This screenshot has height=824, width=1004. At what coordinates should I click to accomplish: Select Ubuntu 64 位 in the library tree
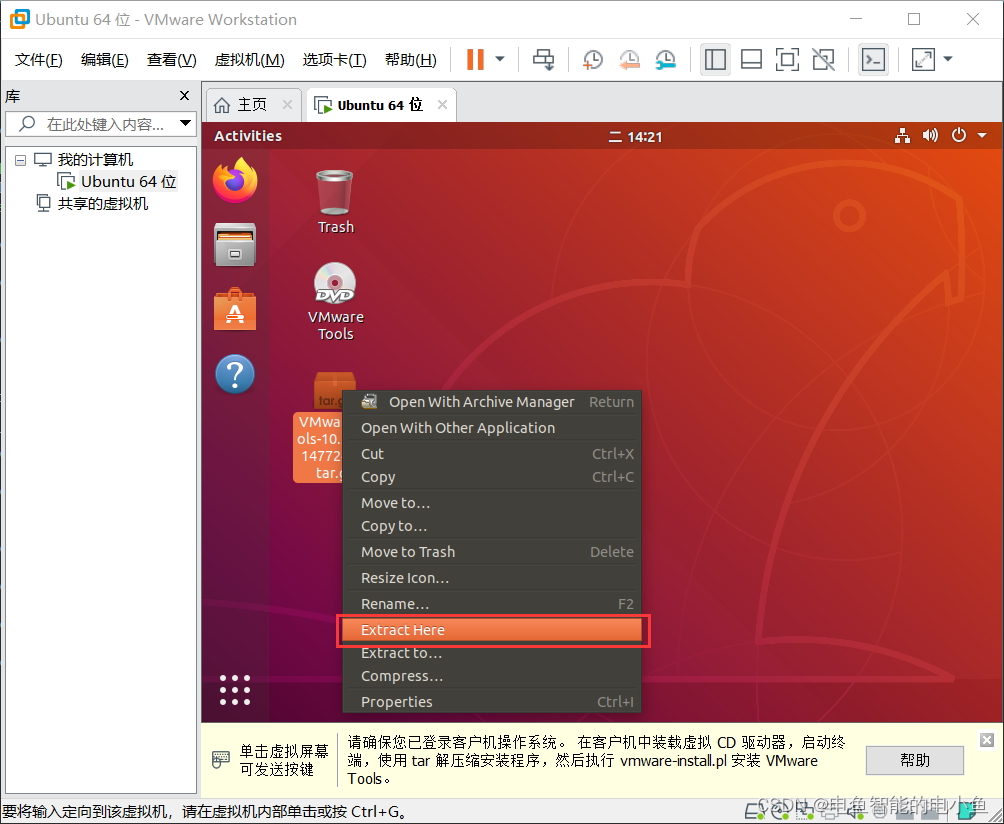(128, 182)
